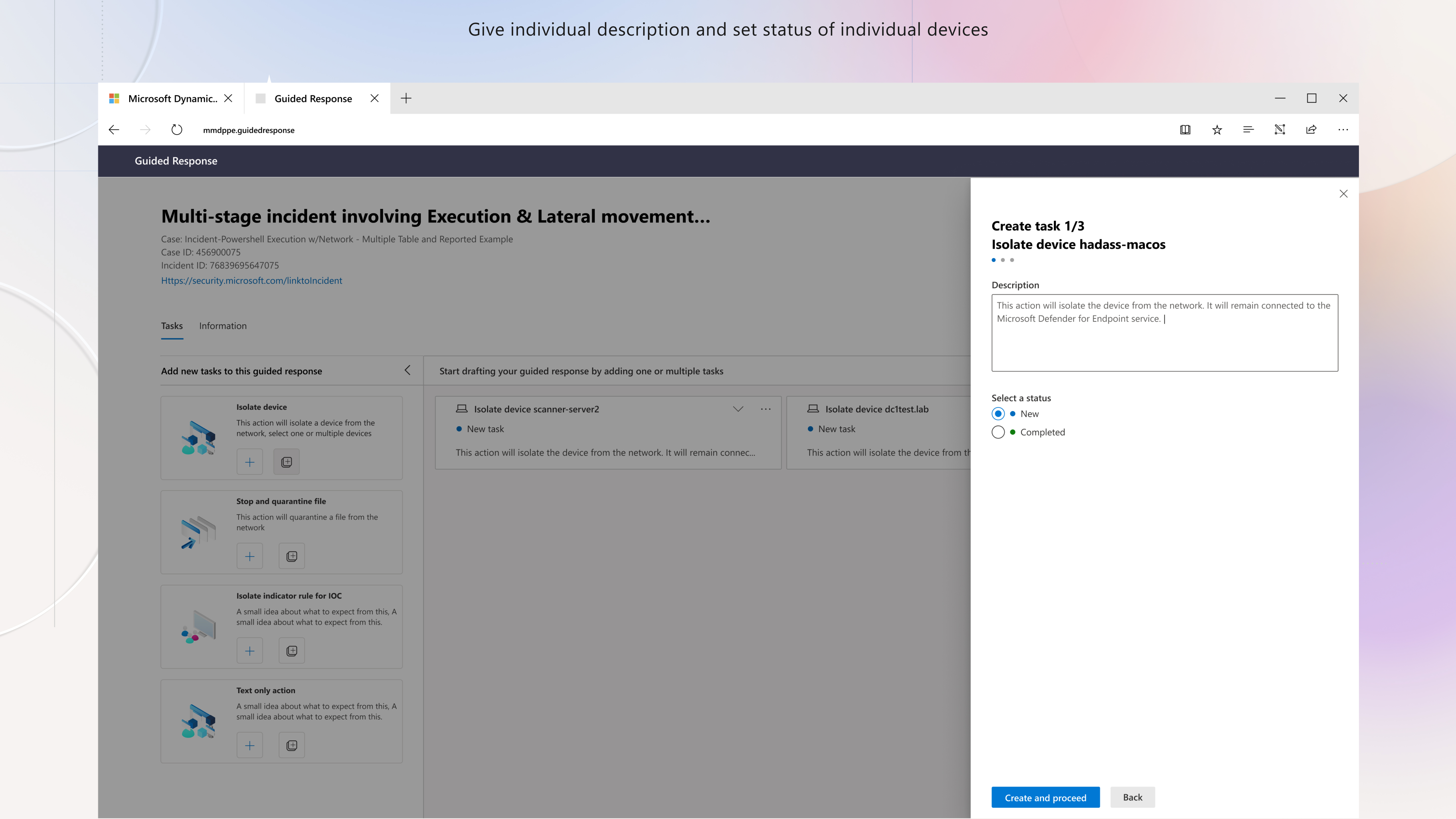Add page to favorites star icon
This screenshot has width=1456, height=819.
point(1217,130)
